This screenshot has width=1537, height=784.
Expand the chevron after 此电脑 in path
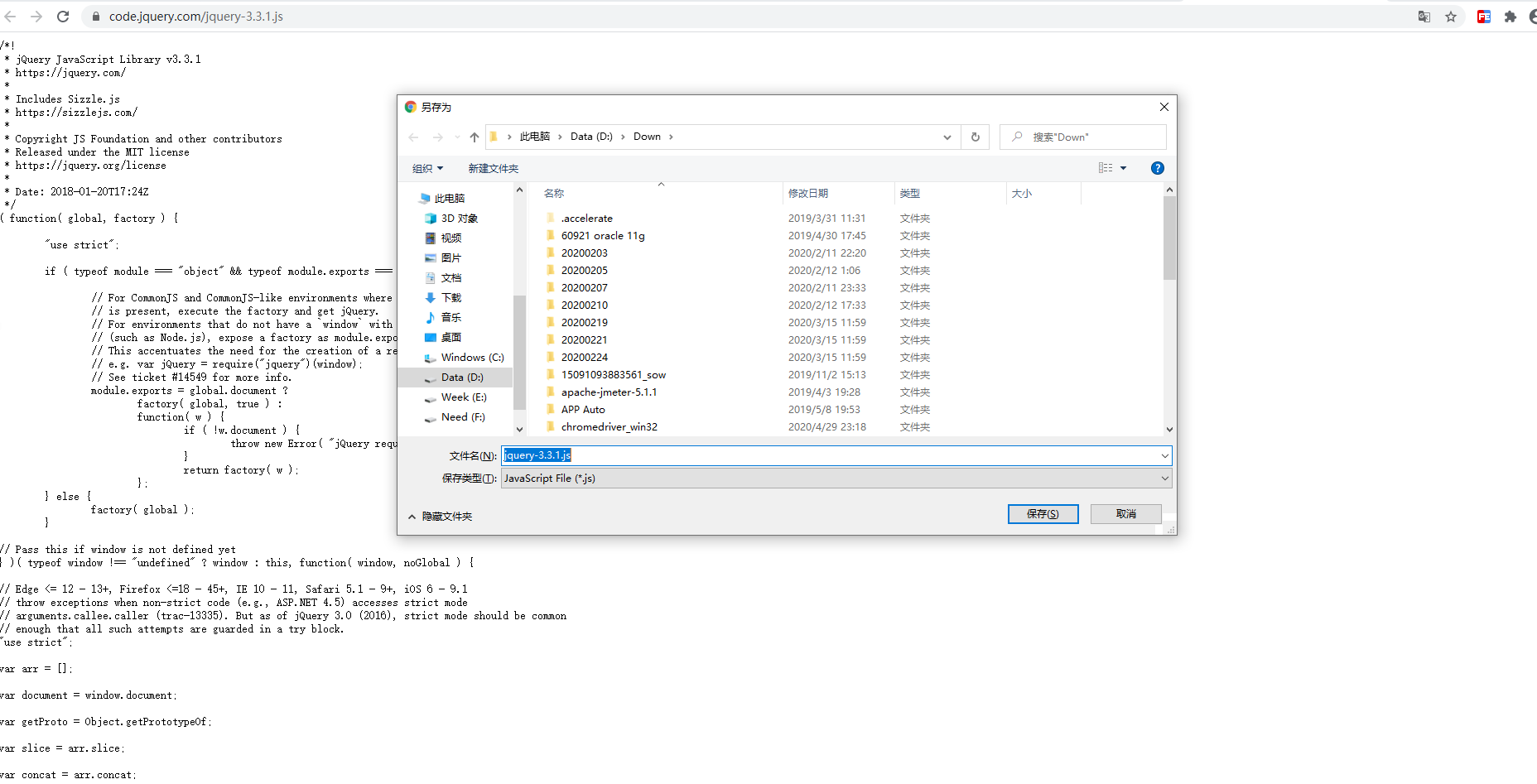(561, 137)
